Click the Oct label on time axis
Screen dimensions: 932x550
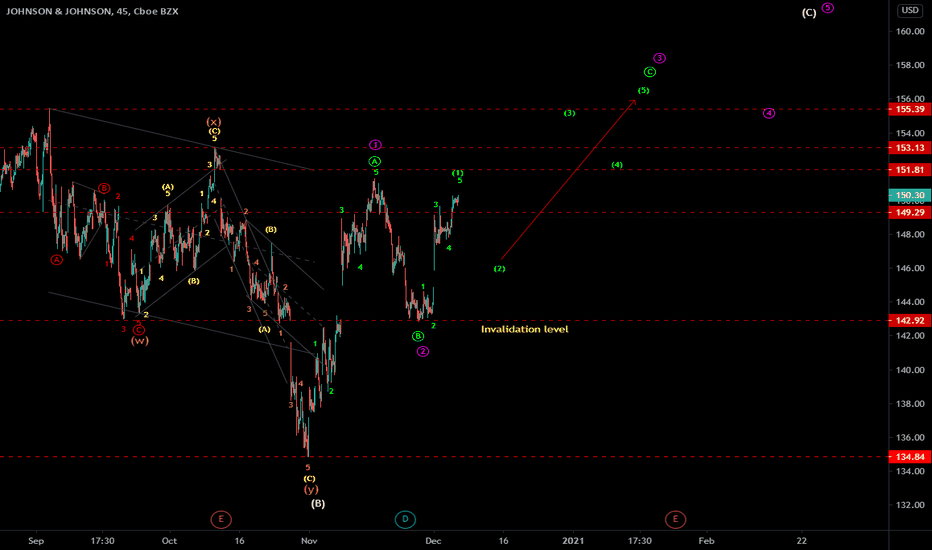click(x=169, y=540)
